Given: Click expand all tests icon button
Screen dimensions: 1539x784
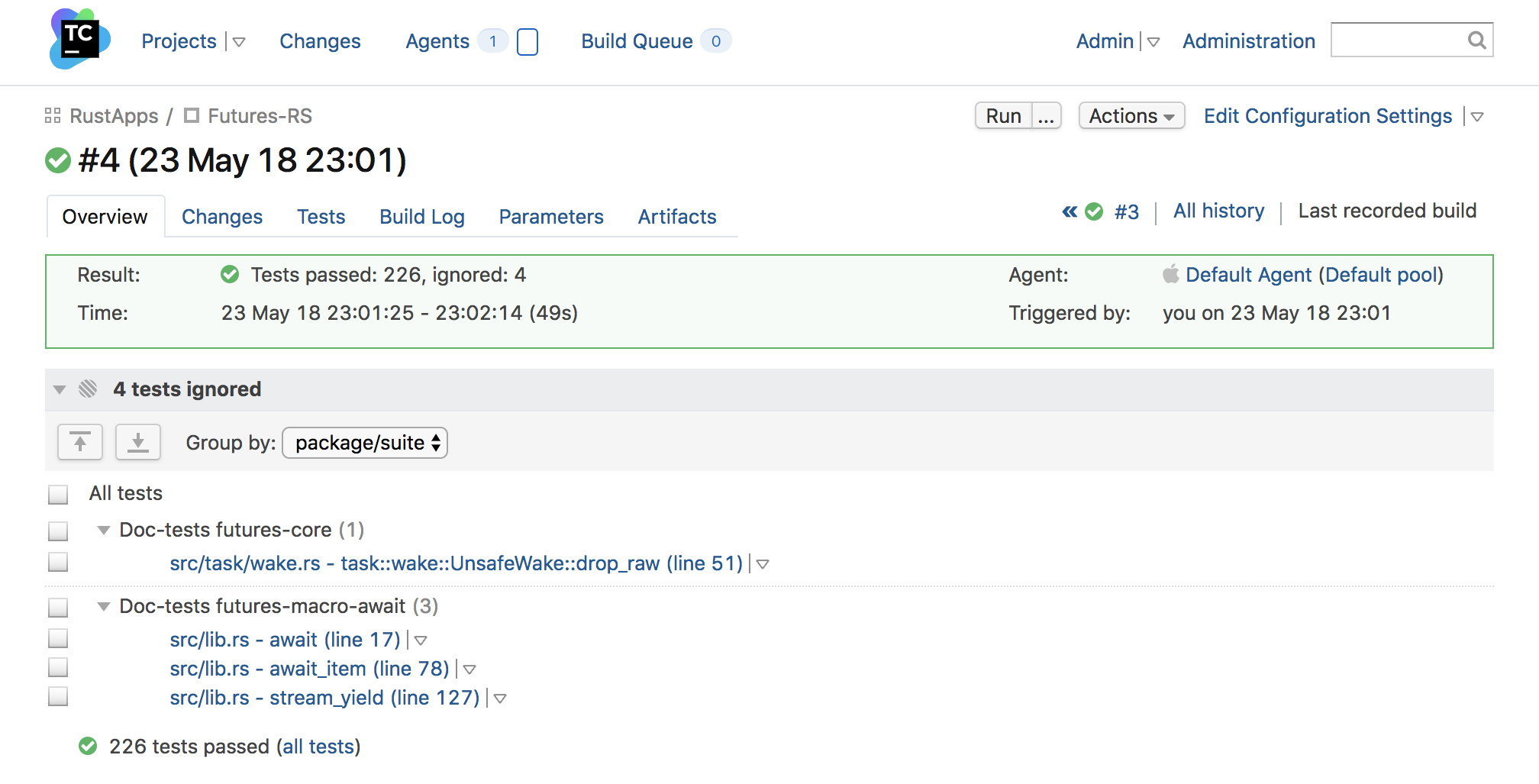Looking at the screenshot, I should [x=138, y=442].
